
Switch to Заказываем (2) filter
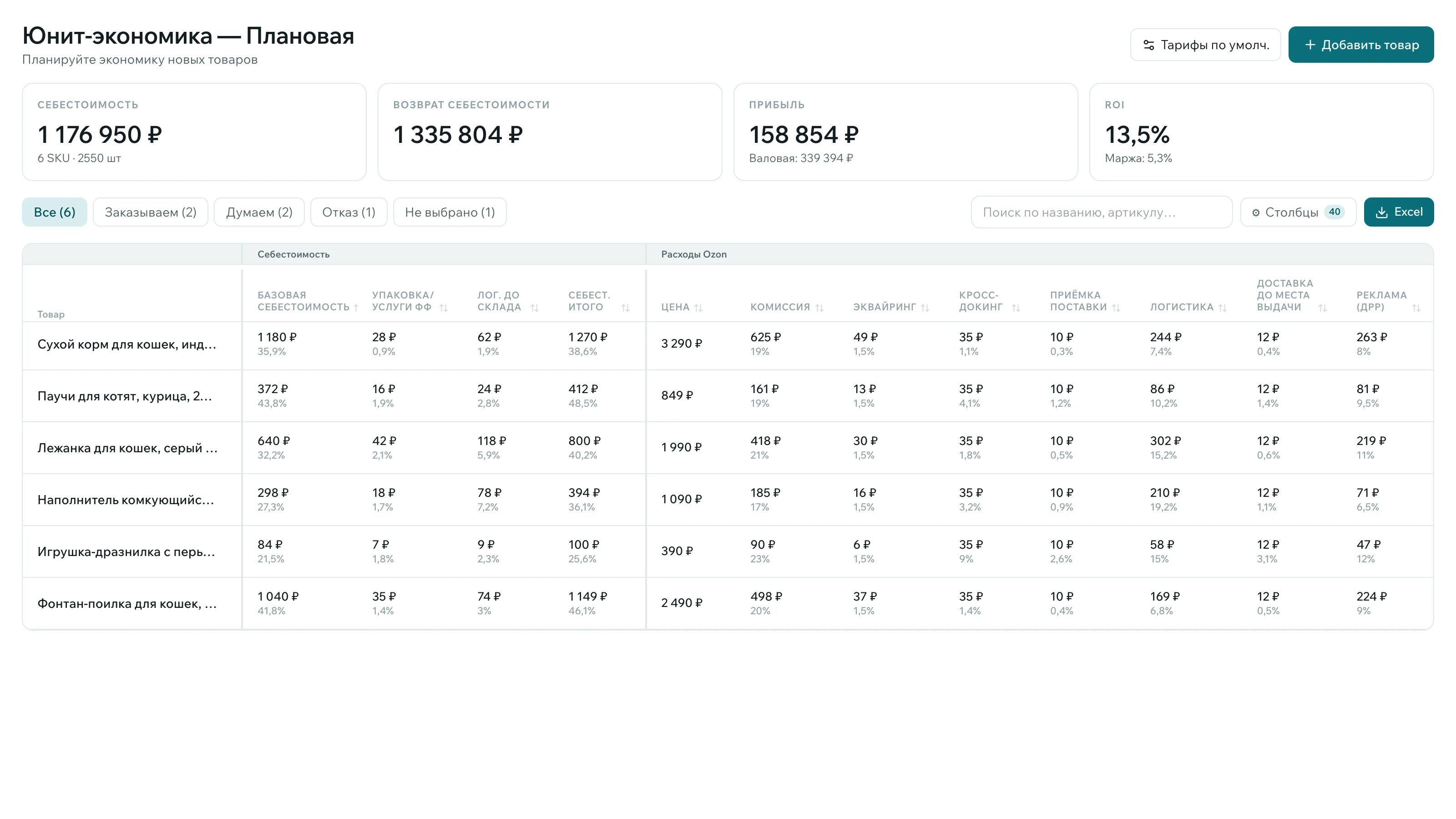tap(150, 212)
